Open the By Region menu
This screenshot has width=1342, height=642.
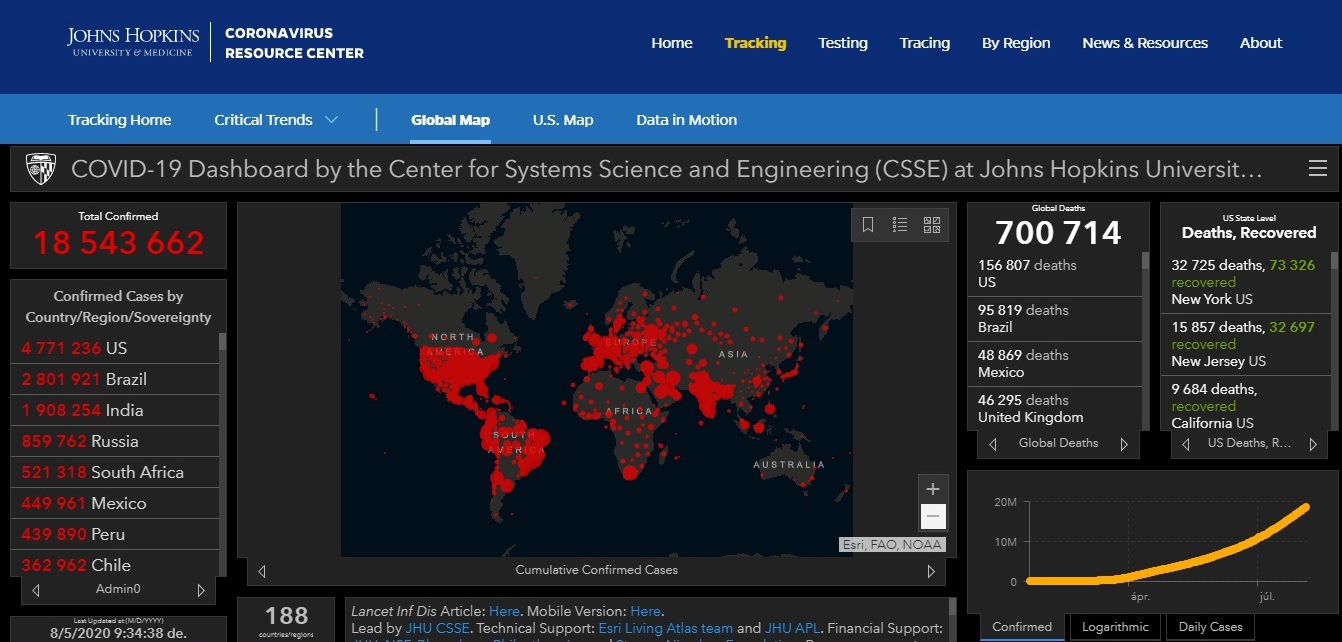point(1016,43)
